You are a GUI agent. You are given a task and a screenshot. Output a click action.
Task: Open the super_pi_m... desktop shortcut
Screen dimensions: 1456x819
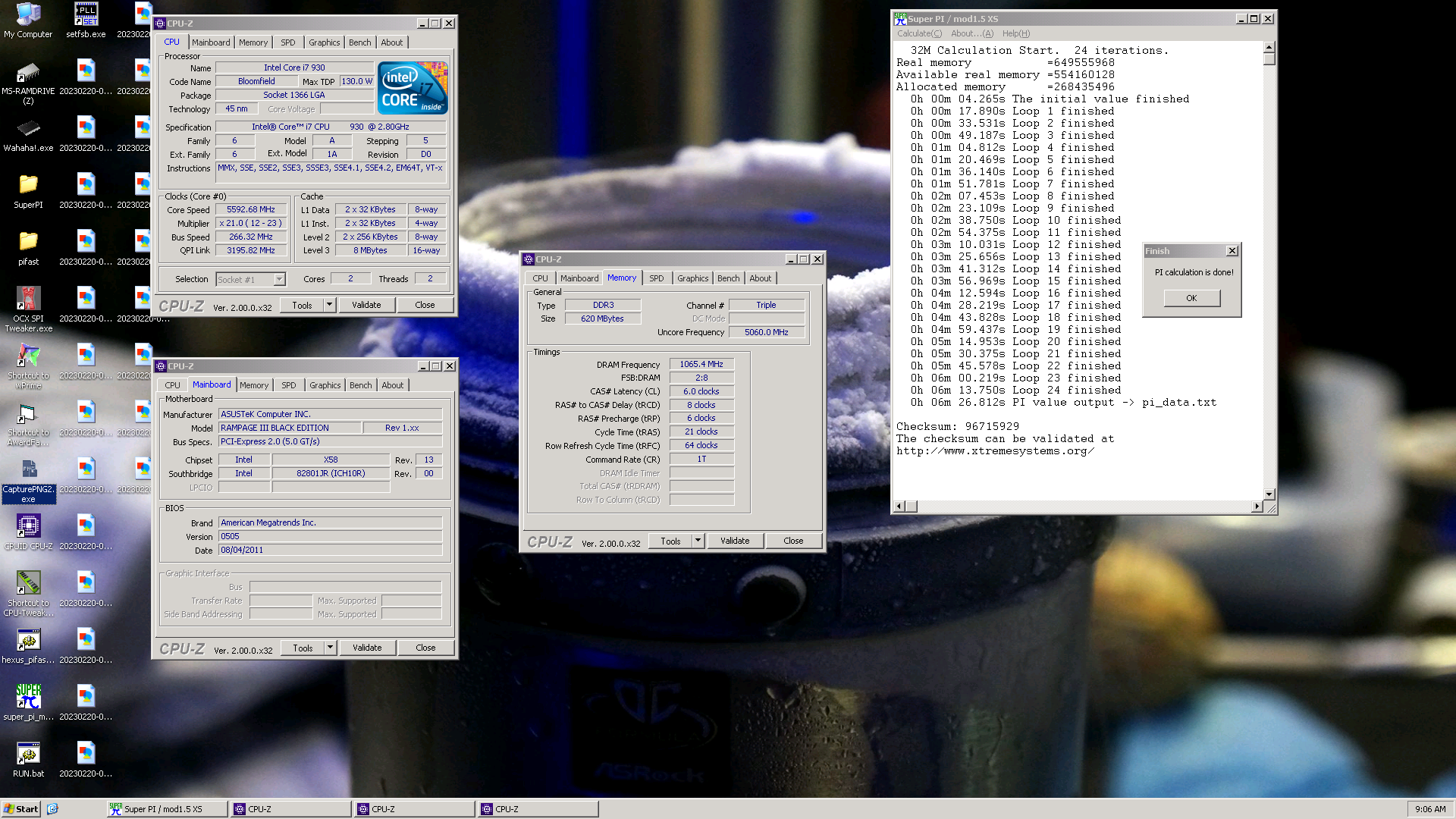[x=28, y=703]
